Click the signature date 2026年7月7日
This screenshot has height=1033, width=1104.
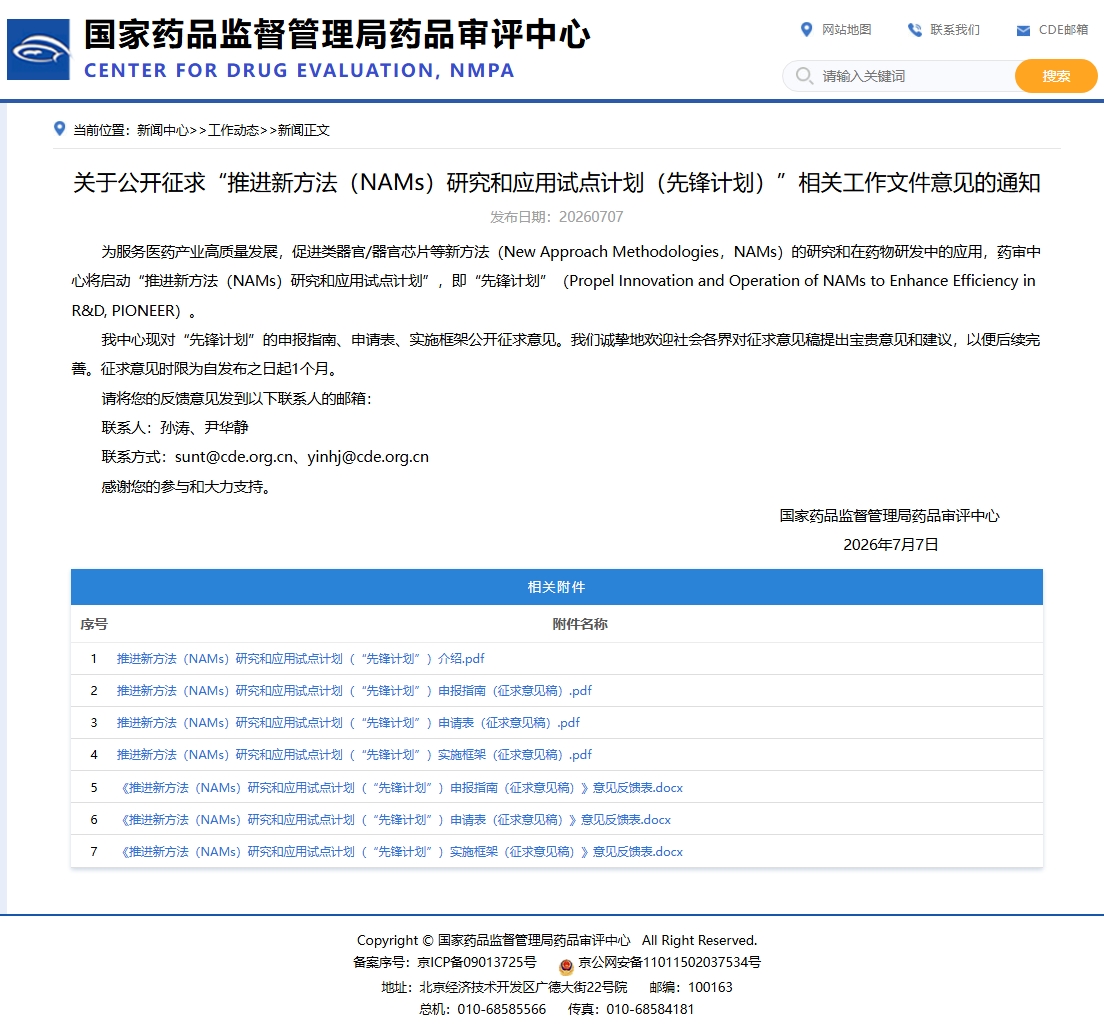[891, 544]
